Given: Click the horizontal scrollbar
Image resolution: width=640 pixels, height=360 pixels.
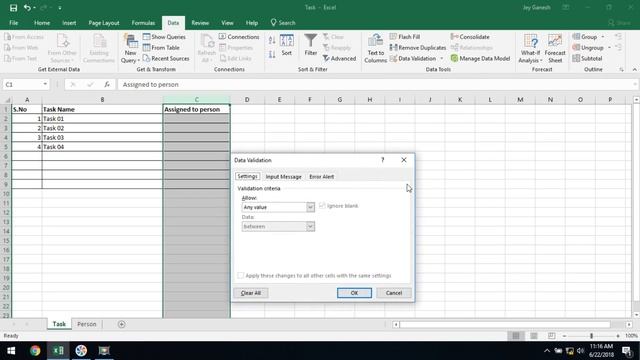Looking at the screenshot, I should pyautogui.click(x=504, y=324).
